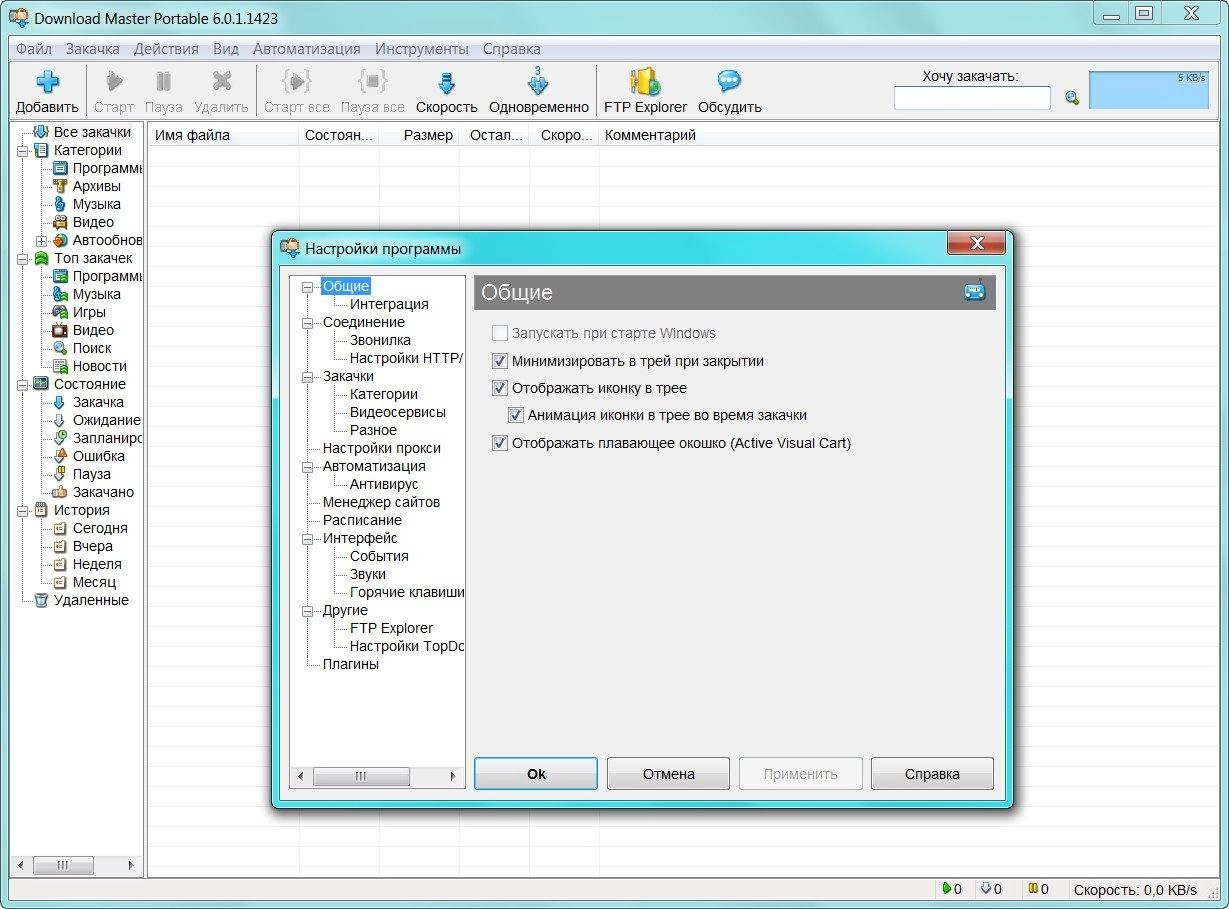Select Музыка under Категории
The image size is (1229, 909).
(96, 204)
